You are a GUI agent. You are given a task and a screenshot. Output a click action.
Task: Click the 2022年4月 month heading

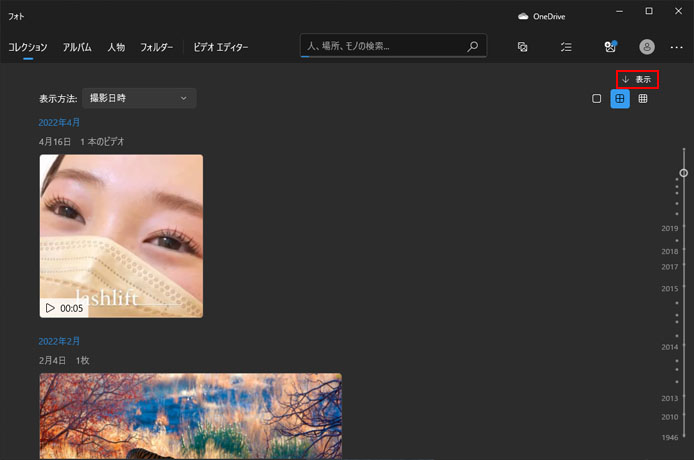tap(59, 123)
